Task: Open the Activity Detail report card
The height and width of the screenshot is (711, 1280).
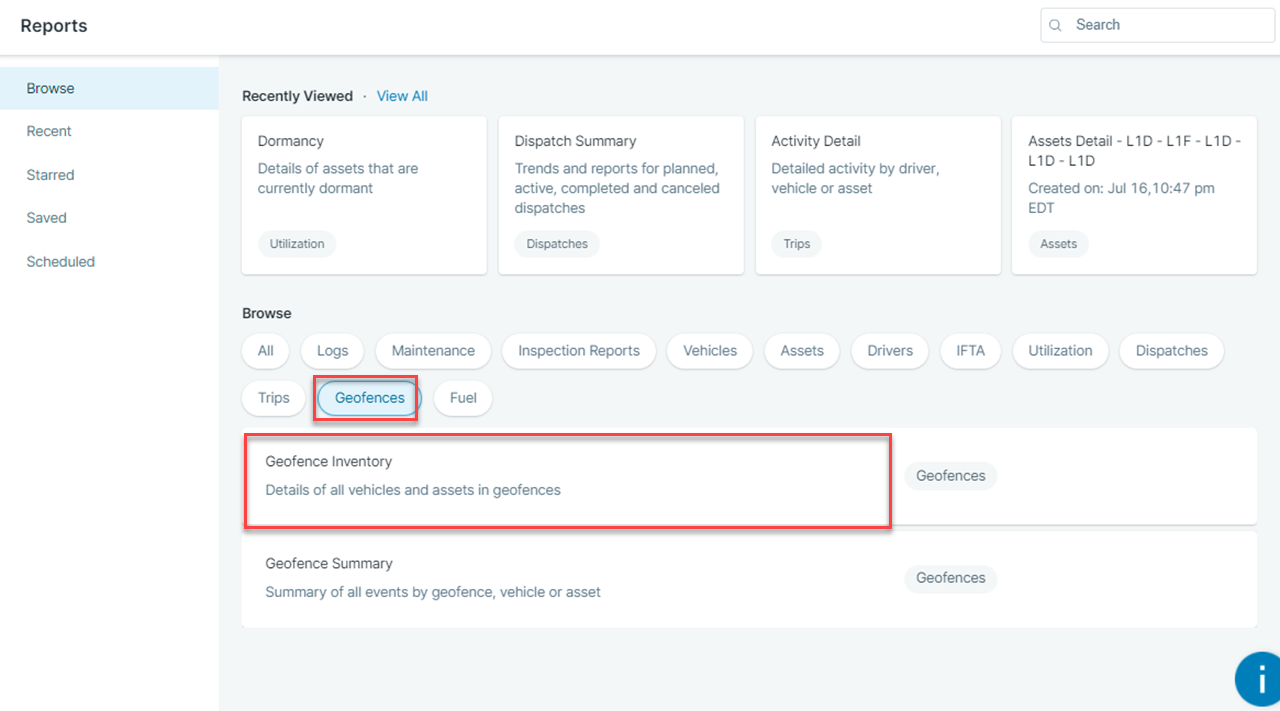Action: coord(878,195)
